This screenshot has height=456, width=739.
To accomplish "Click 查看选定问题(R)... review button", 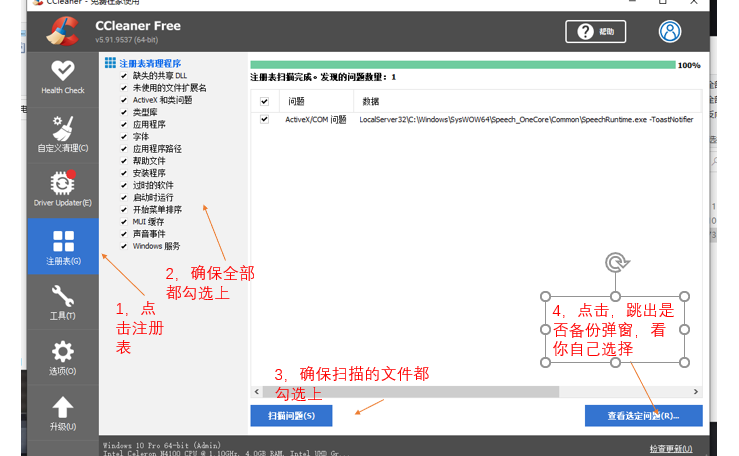I will point(643,415).
